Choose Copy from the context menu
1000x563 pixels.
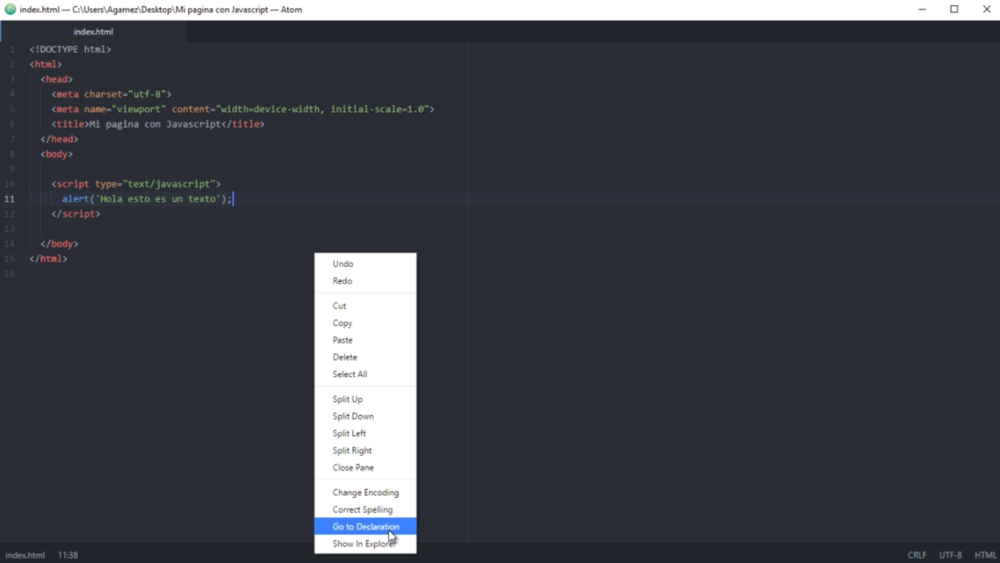coord(365,323)
